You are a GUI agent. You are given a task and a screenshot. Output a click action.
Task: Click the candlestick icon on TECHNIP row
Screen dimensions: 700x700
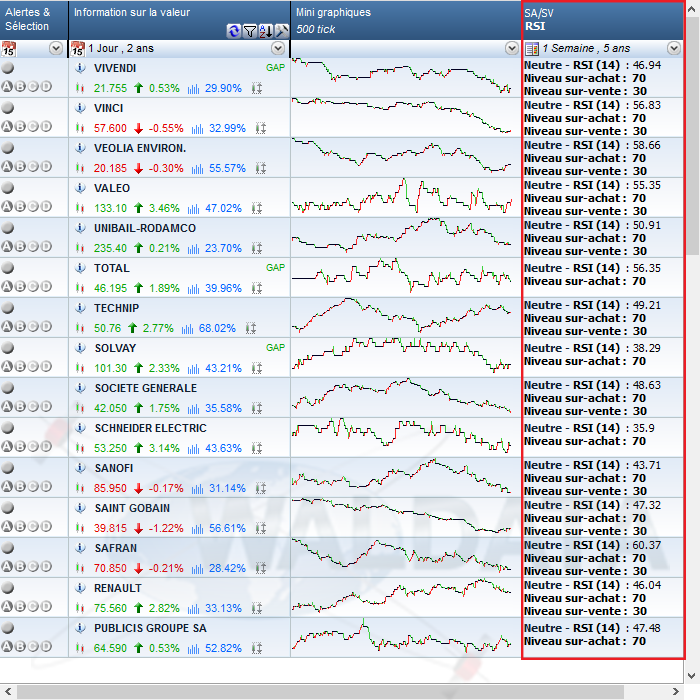point(80,328)
